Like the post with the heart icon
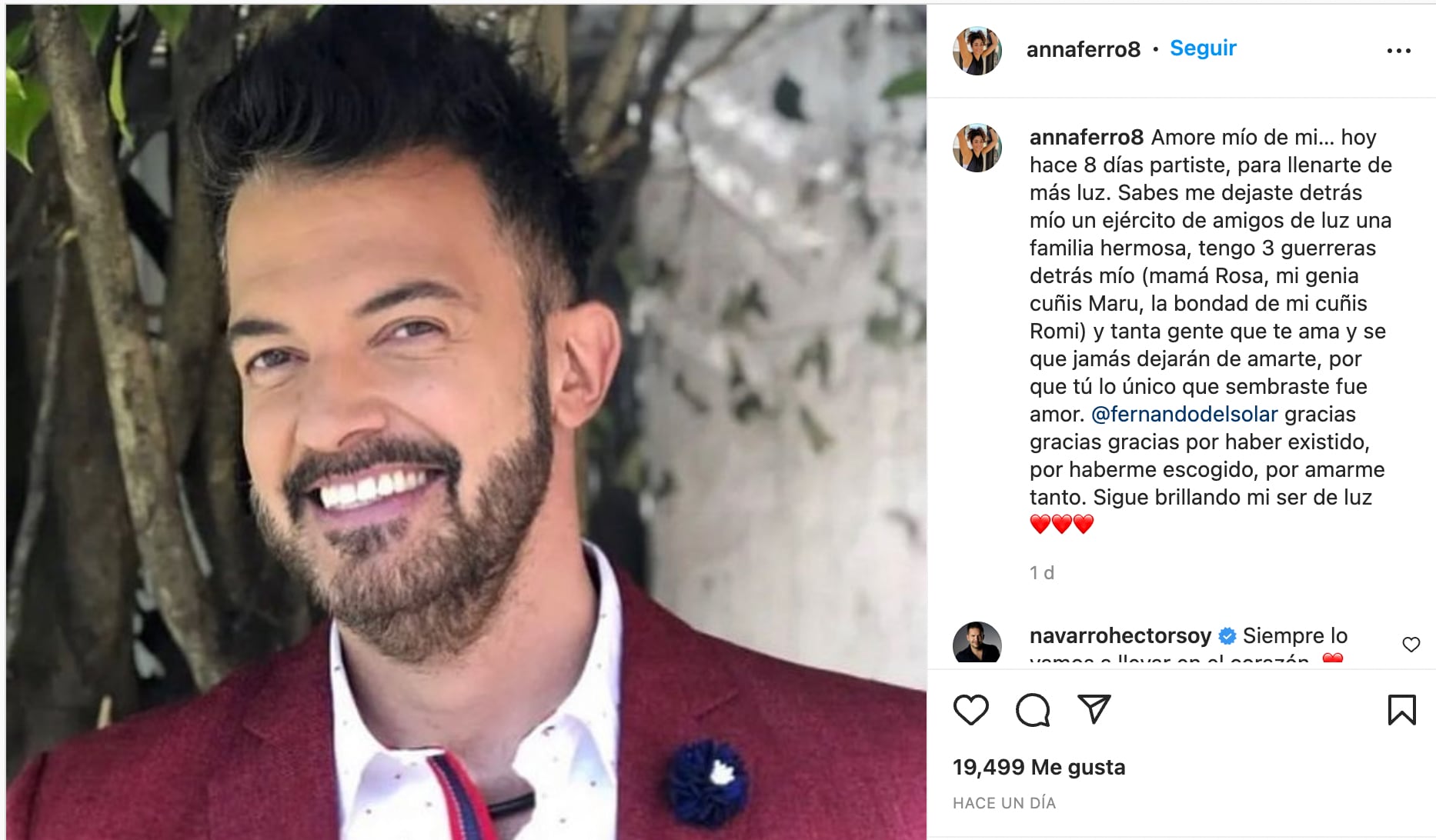 (970, 709)
